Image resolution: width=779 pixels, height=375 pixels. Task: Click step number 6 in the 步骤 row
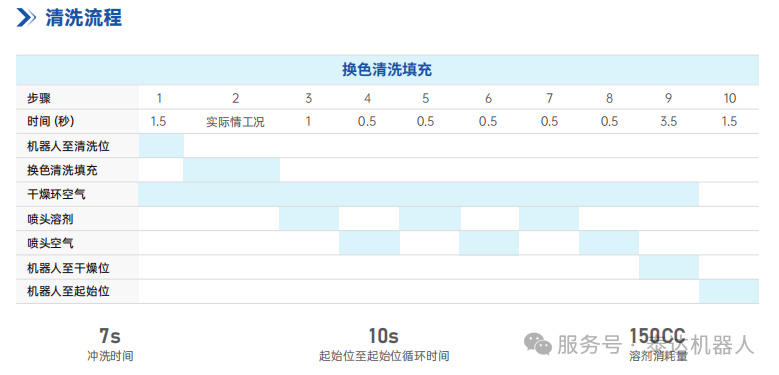488,98
